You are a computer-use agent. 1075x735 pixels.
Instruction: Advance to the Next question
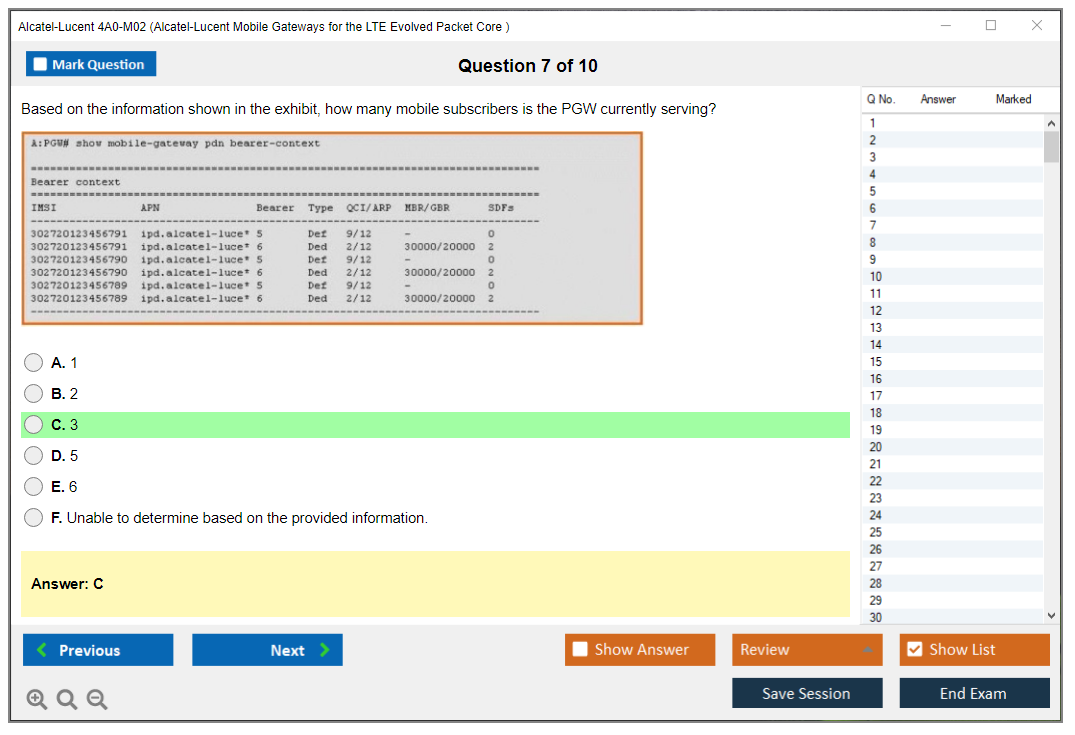click(x=267, y=650)
